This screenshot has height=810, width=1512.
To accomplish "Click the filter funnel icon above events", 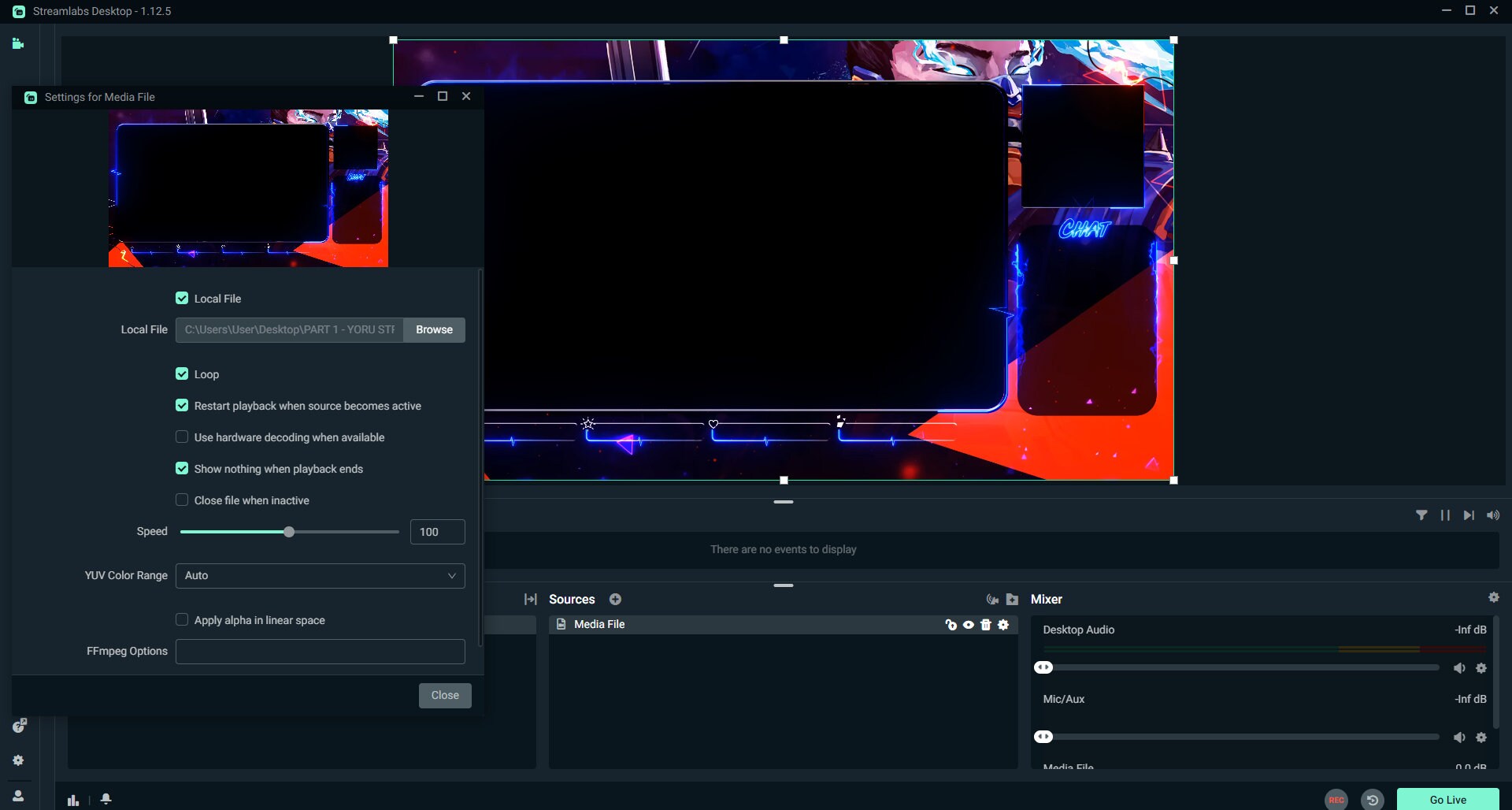I will [x=1422, y=515].
